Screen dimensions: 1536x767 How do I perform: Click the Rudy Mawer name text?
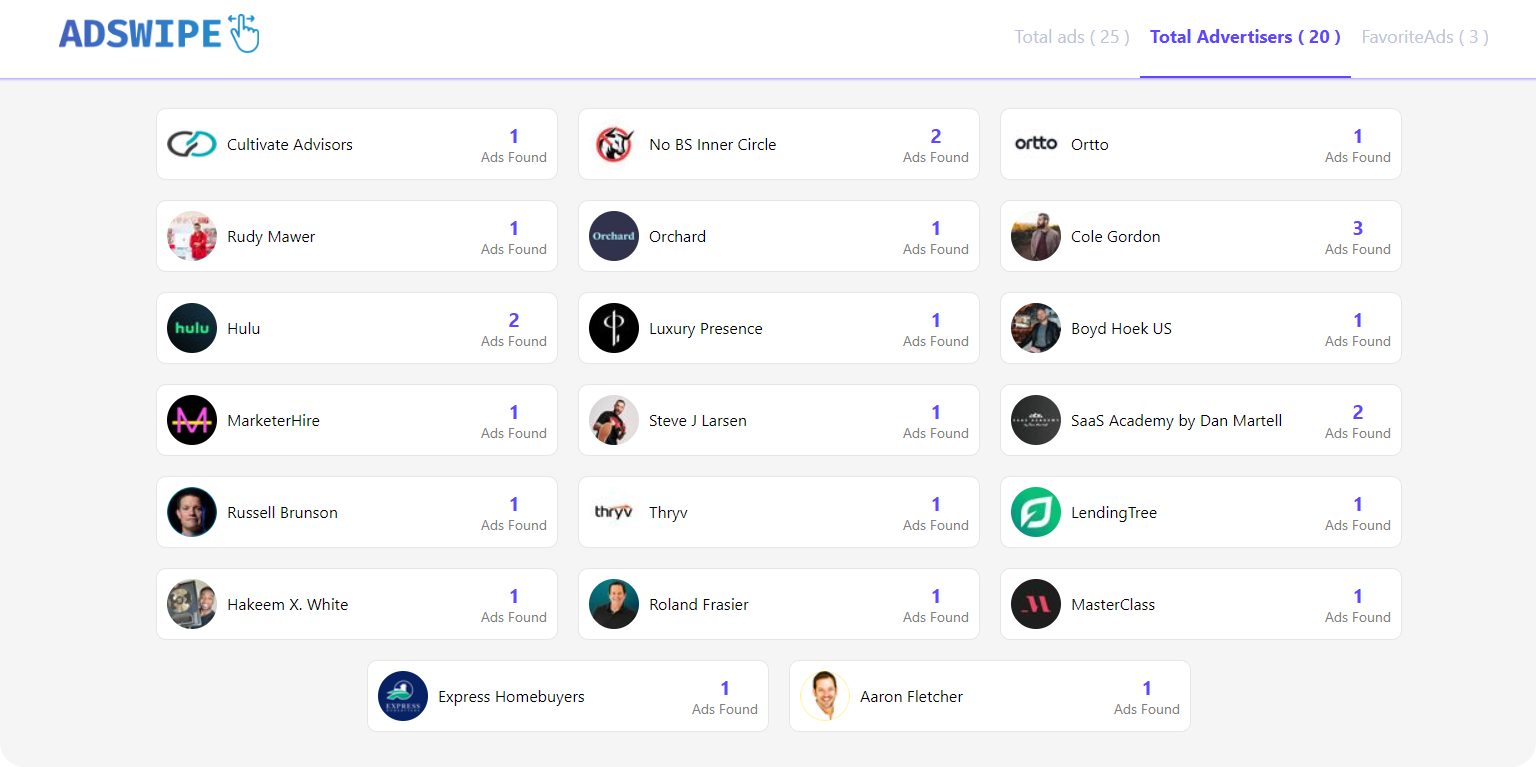[x=271, y=237]
